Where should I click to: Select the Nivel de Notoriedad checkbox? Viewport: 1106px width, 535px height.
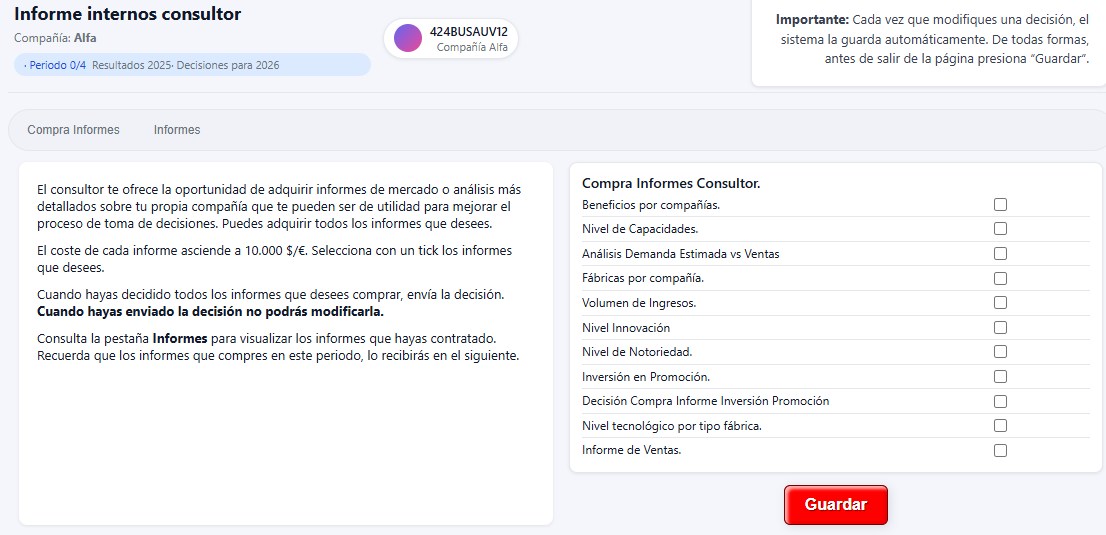click(x=1000, y=351)
